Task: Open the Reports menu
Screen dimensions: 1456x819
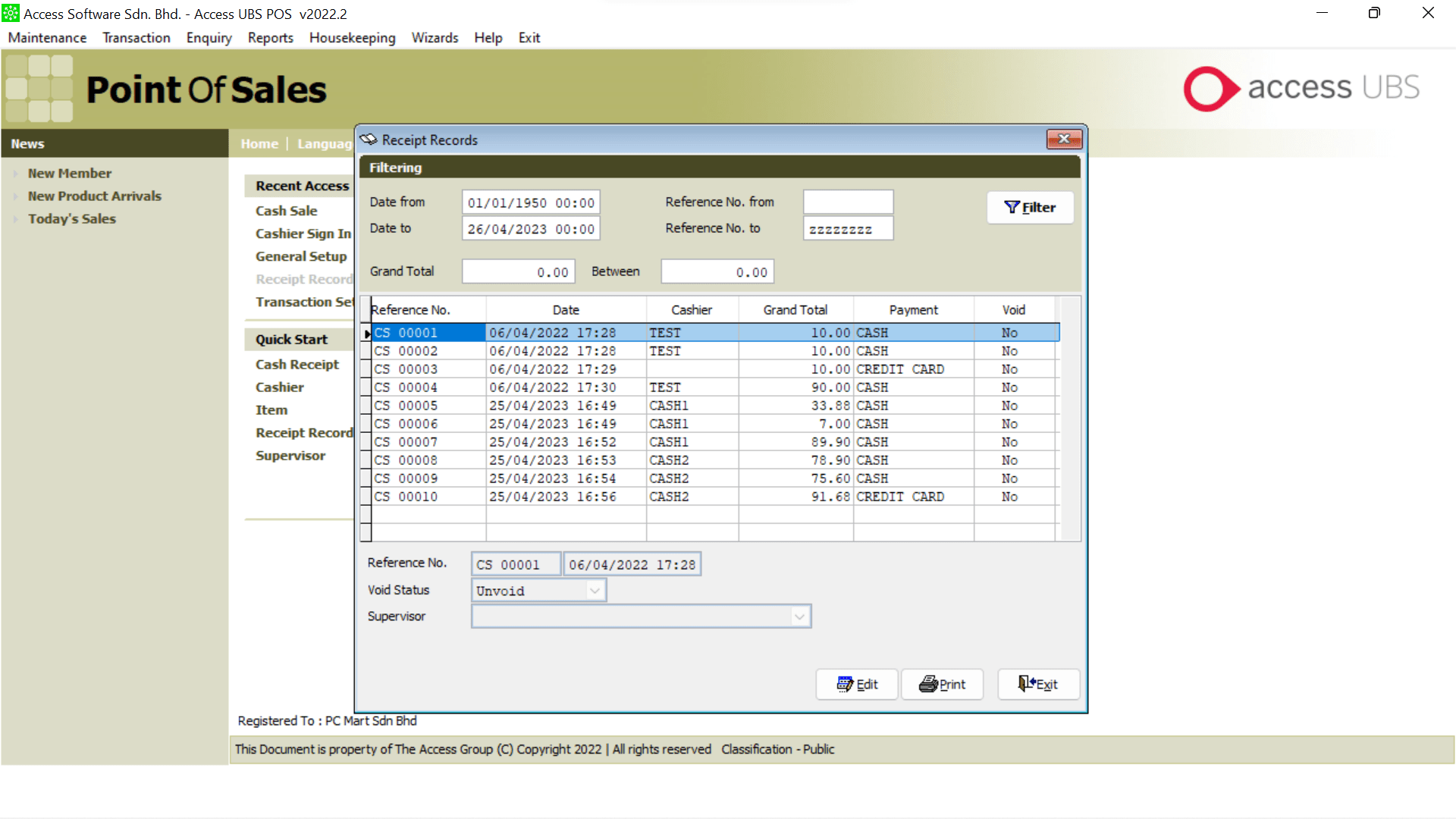Action: click(x=270, y=38)
